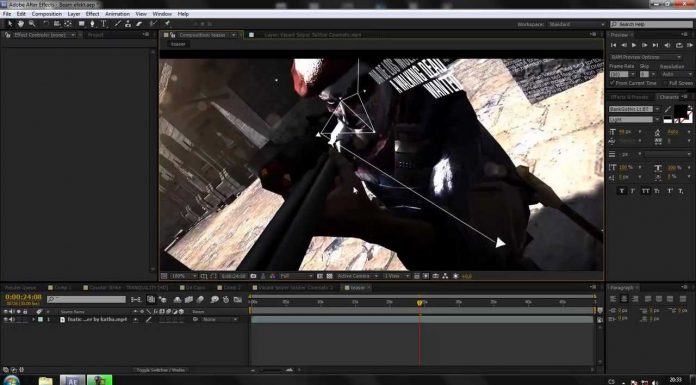Viewport: 696px width, 385px height.
Task: Toggle Superscript in Character panel
Action: (669, 191)
